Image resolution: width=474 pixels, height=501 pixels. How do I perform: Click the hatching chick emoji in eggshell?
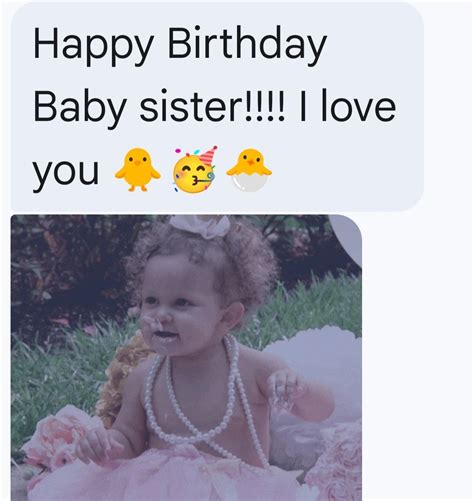249,170
